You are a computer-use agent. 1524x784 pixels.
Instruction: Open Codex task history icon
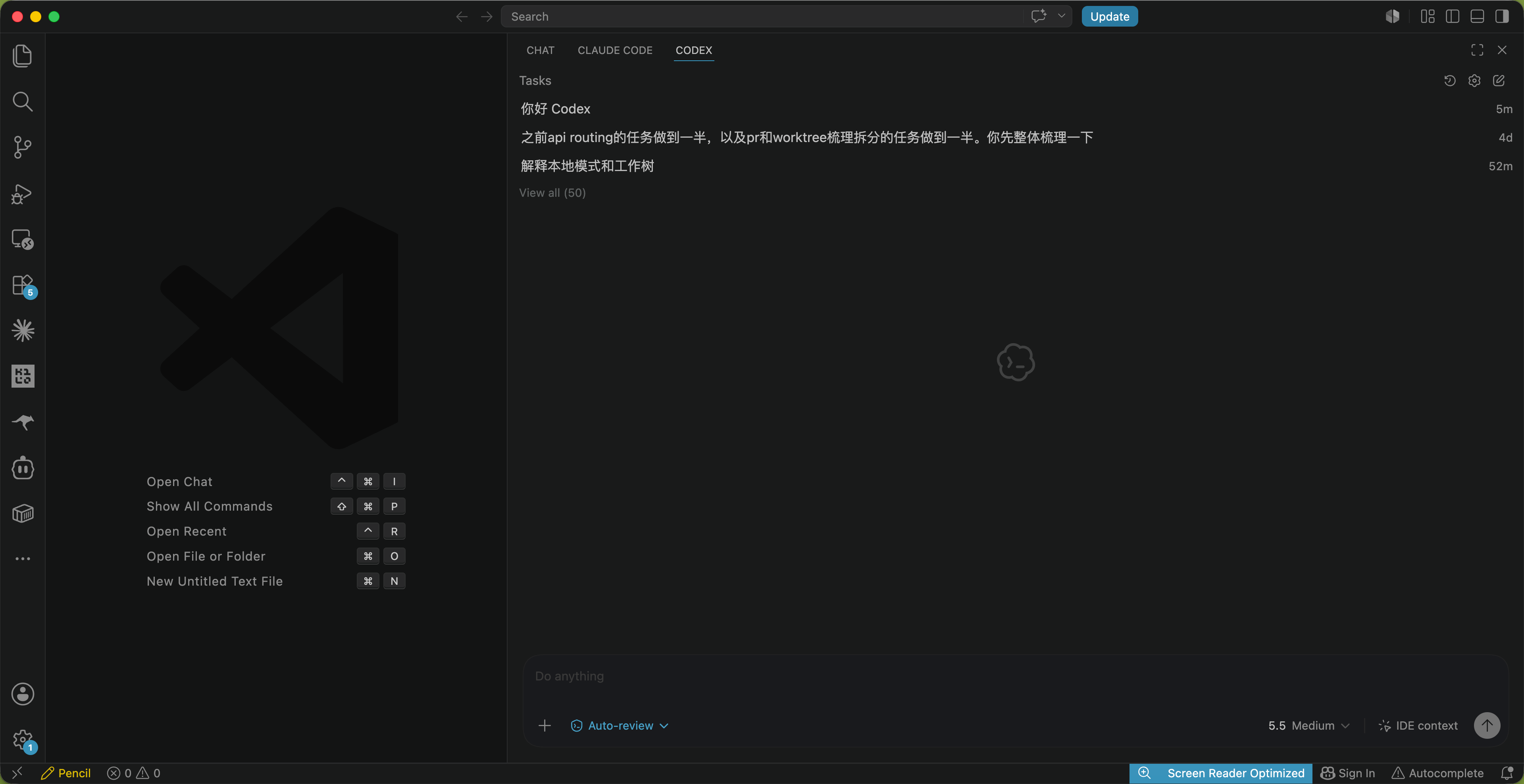[x=1449, y=81]
